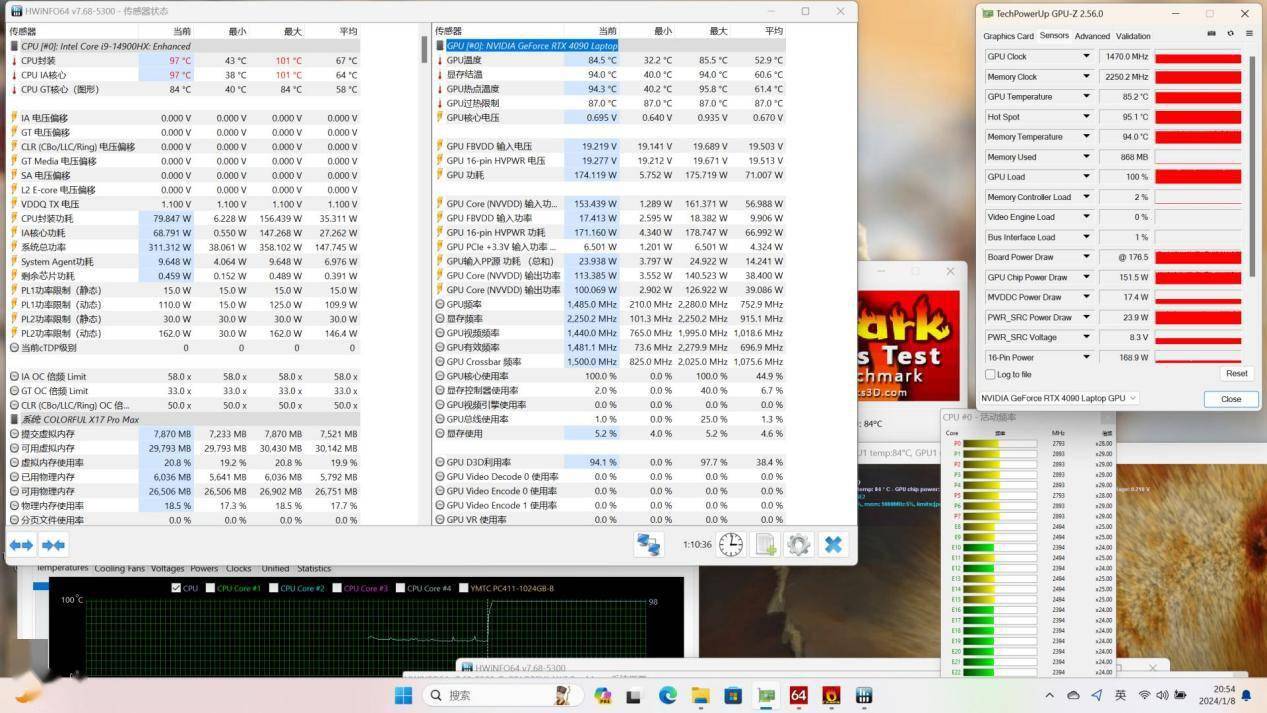Launch Microsoft Edge from taskbar
1267x713 pixels.
668,695
